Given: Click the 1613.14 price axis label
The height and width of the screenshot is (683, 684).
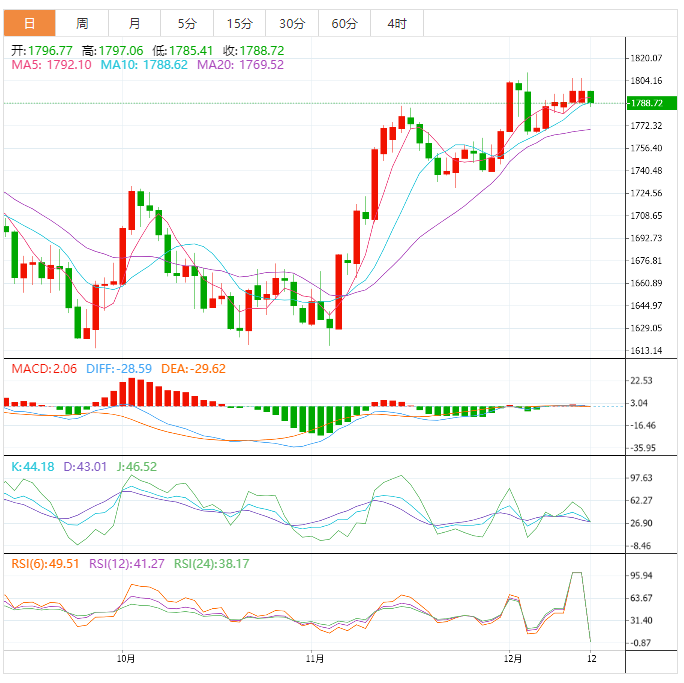Looking at the screenshot, I should click(x=646, y=351).
